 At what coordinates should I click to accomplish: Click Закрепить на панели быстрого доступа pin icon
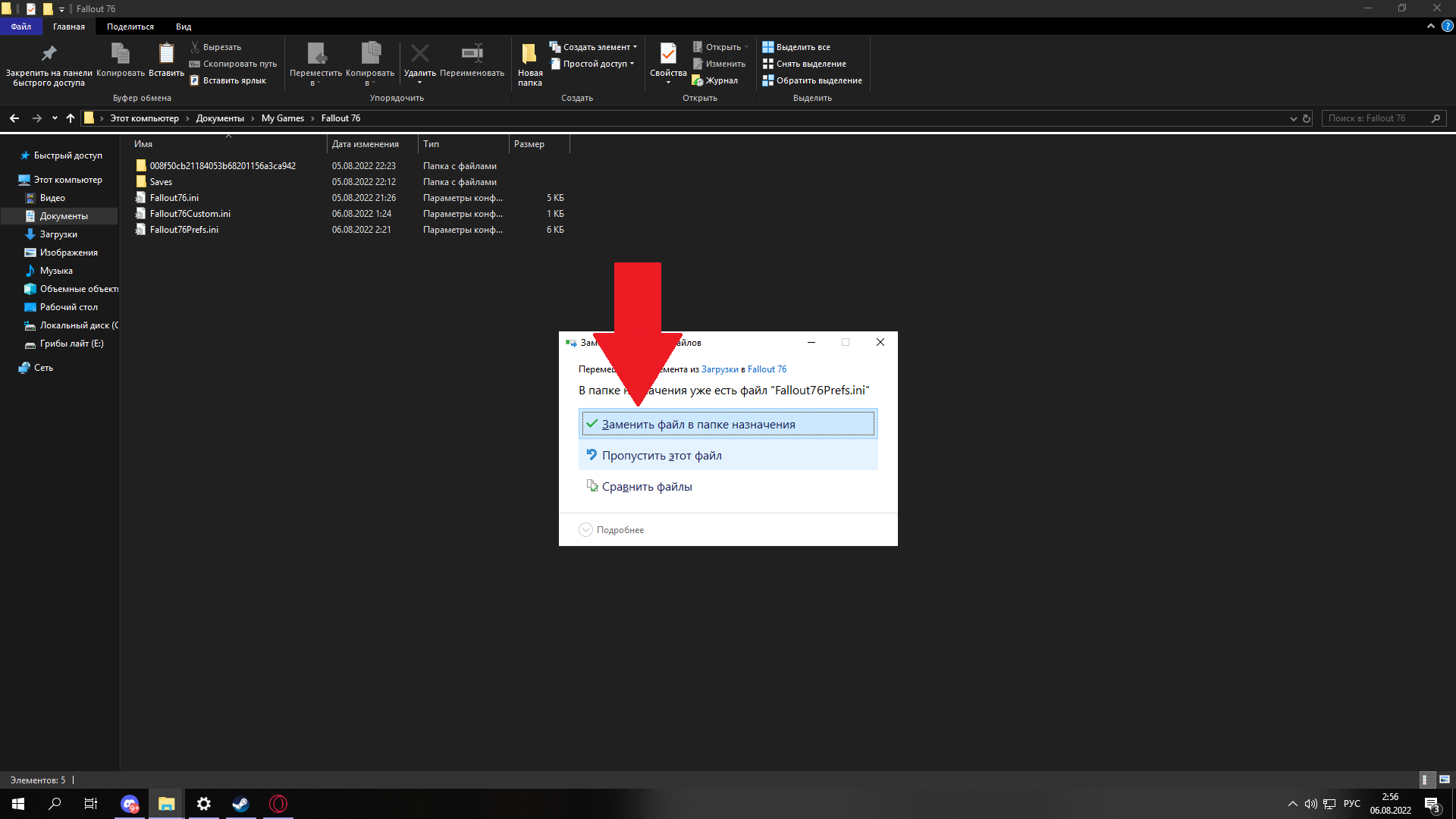[x=49, y=54]
